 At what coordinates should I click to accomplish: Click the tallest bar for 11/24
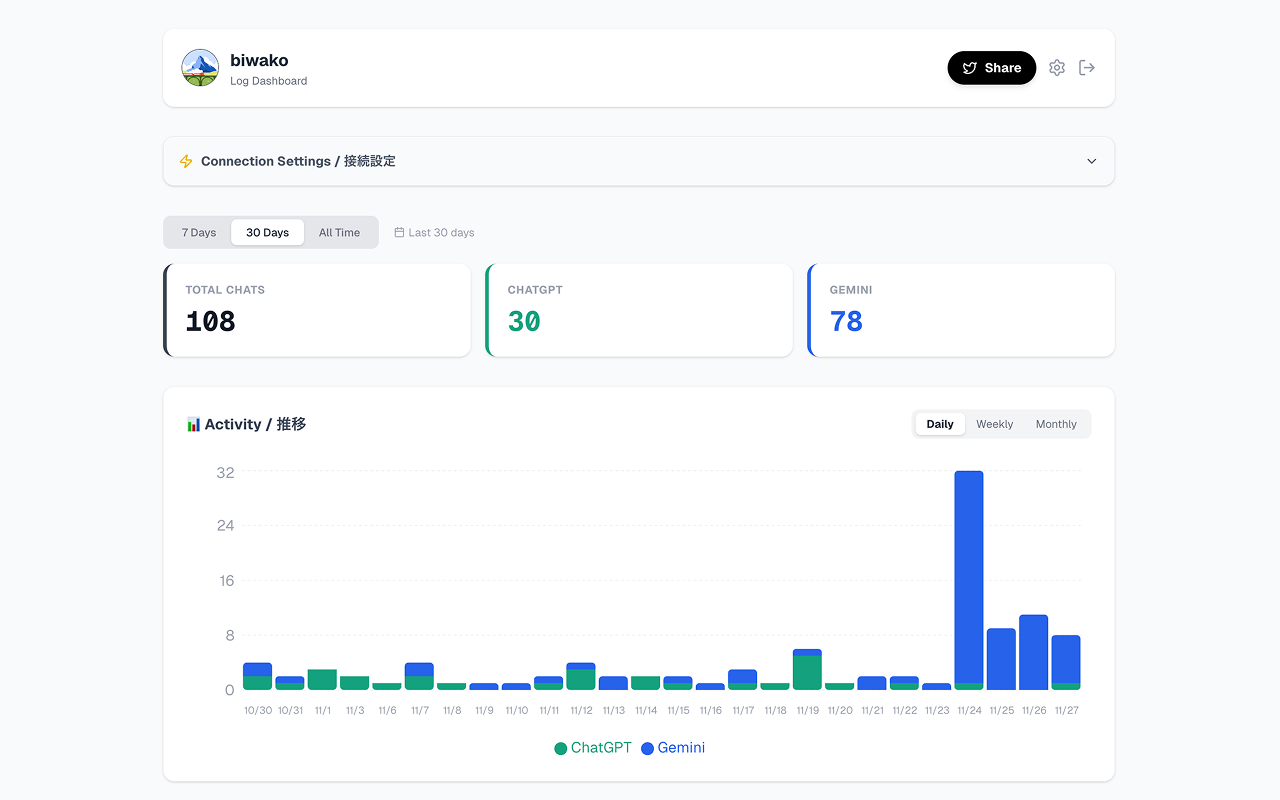click(x=968, y=578)
